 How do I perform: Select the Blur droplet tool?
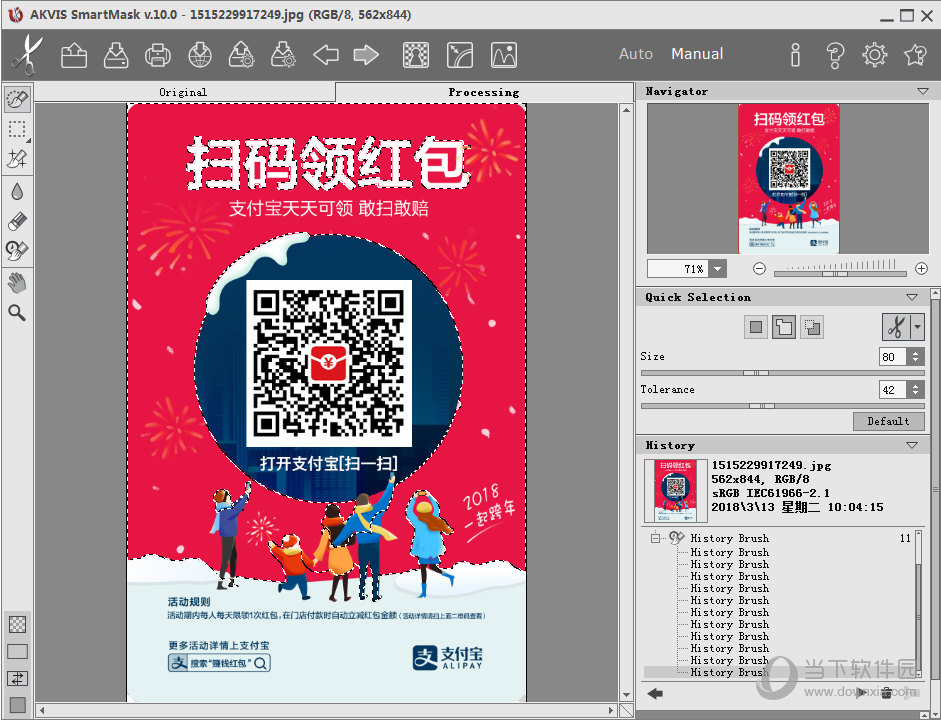17,192
